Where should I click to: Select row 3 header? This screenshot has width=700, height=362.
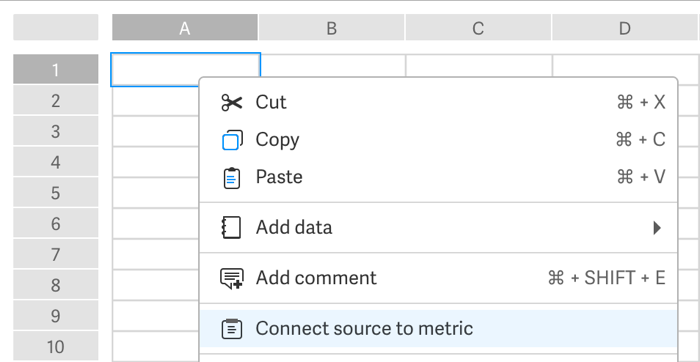pyautogui.click(x=55, y=131)
